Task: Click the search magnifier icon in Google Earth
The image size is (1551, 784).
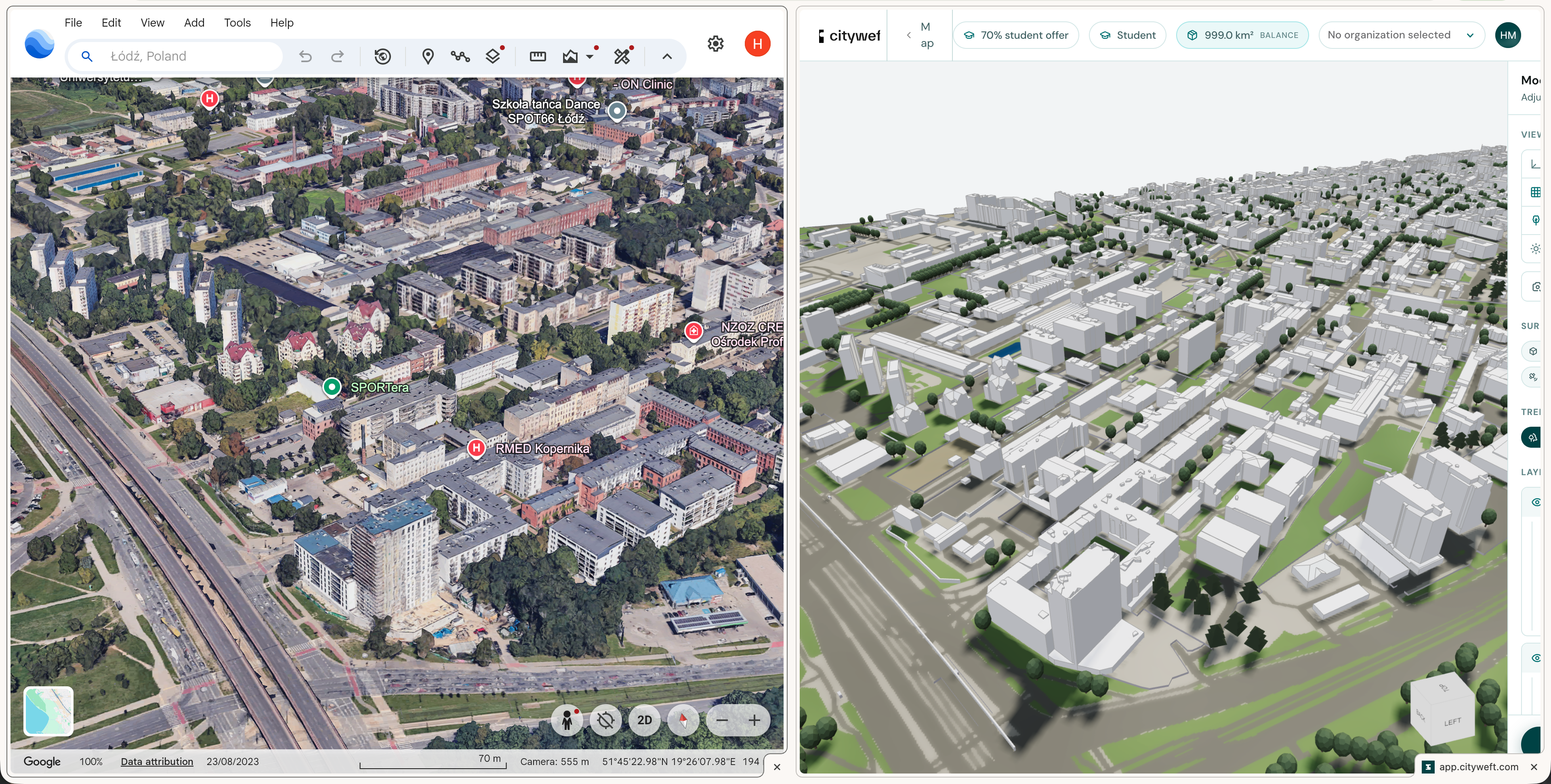Action: click(x=87, y=57)
